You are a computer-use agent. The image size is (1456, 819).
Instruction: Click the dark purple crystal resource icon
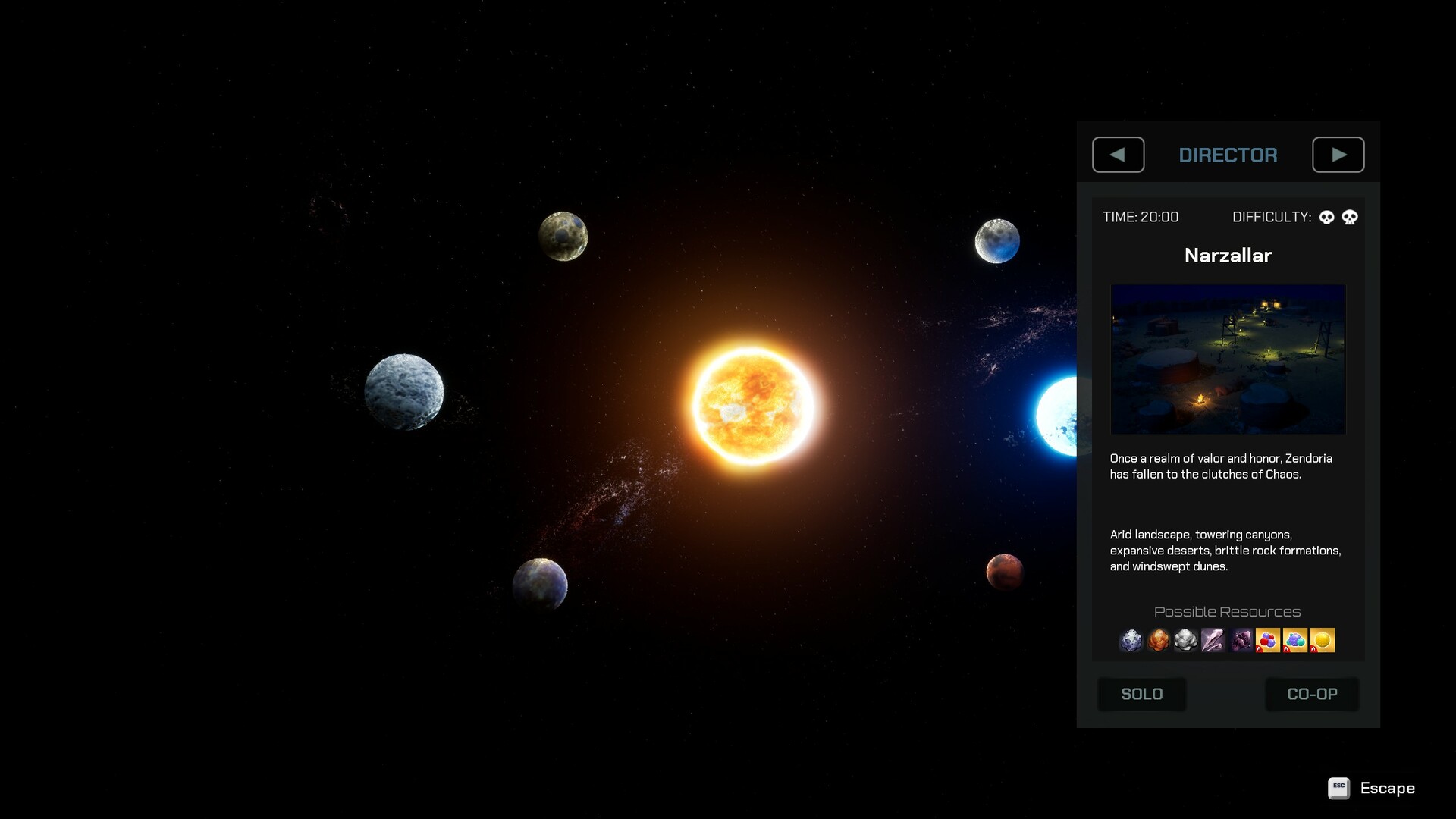(1241, 641)
